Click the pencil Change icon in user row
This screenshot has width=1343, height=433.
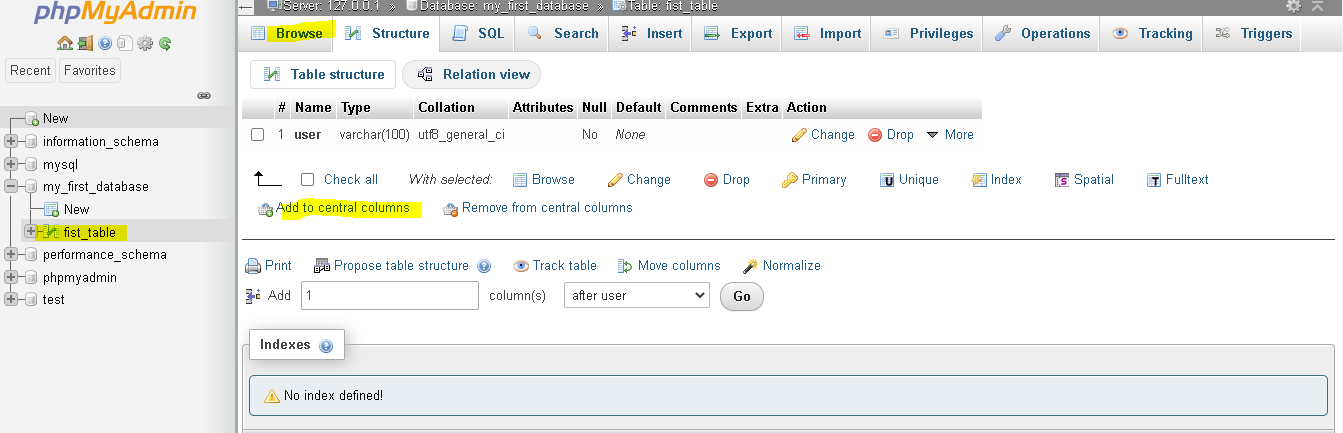[799, 135]
